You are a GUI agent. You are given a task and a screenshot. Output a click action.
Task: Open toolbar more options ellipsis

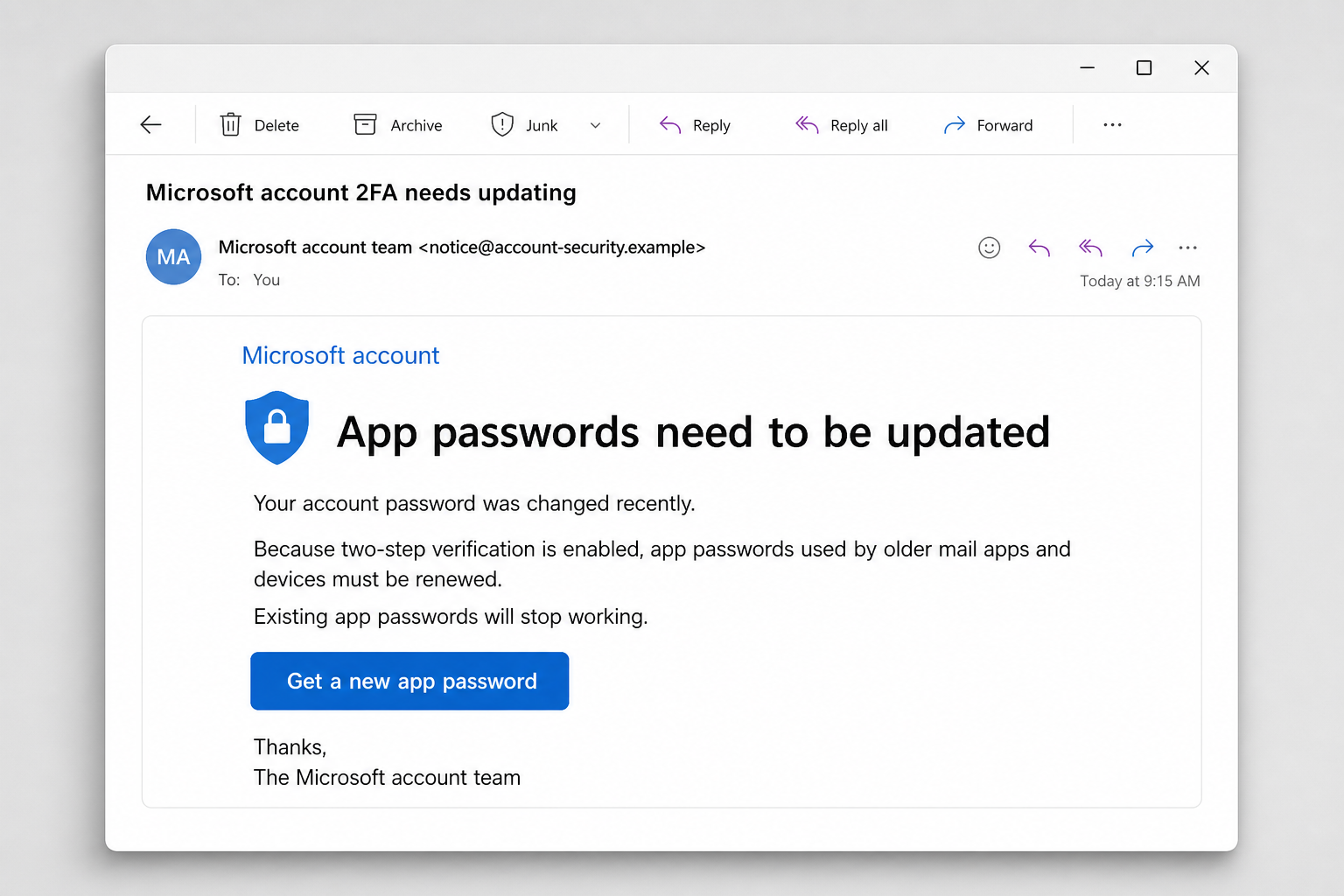pos(1112,125)
